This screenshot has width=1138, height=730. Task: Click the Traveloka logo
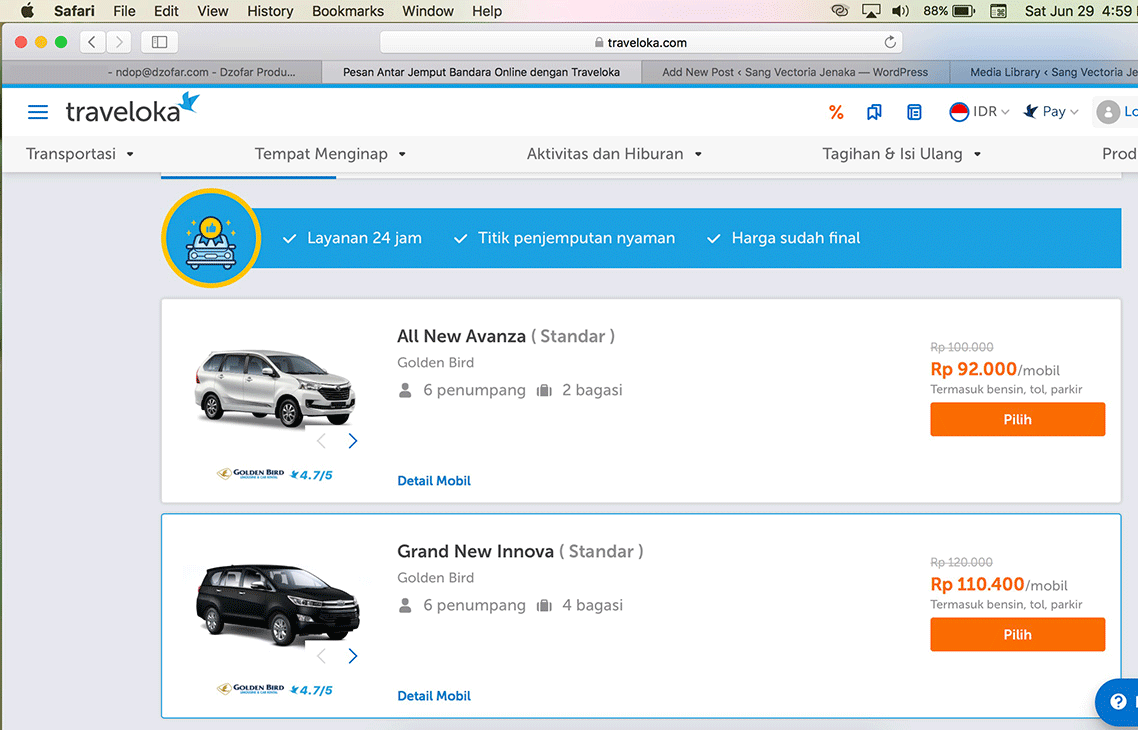pyautogui.click(x=132, y=108)
